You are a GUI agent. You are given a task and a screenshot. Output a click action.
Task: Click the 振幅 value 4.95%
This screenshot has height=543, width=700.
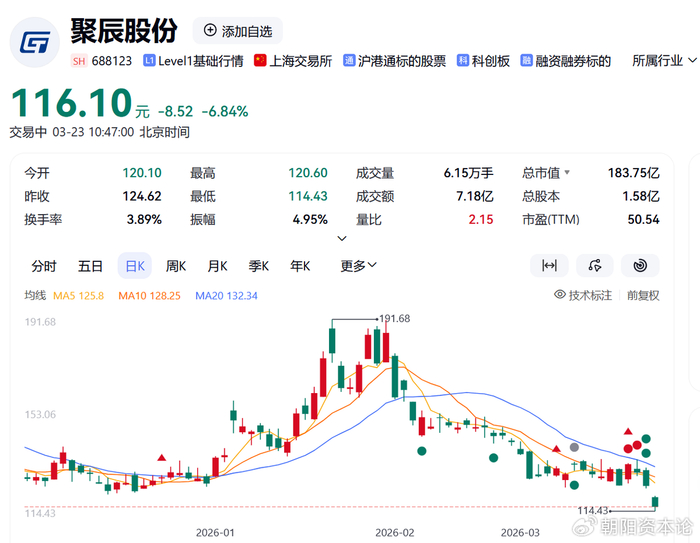tap(310, 219)
